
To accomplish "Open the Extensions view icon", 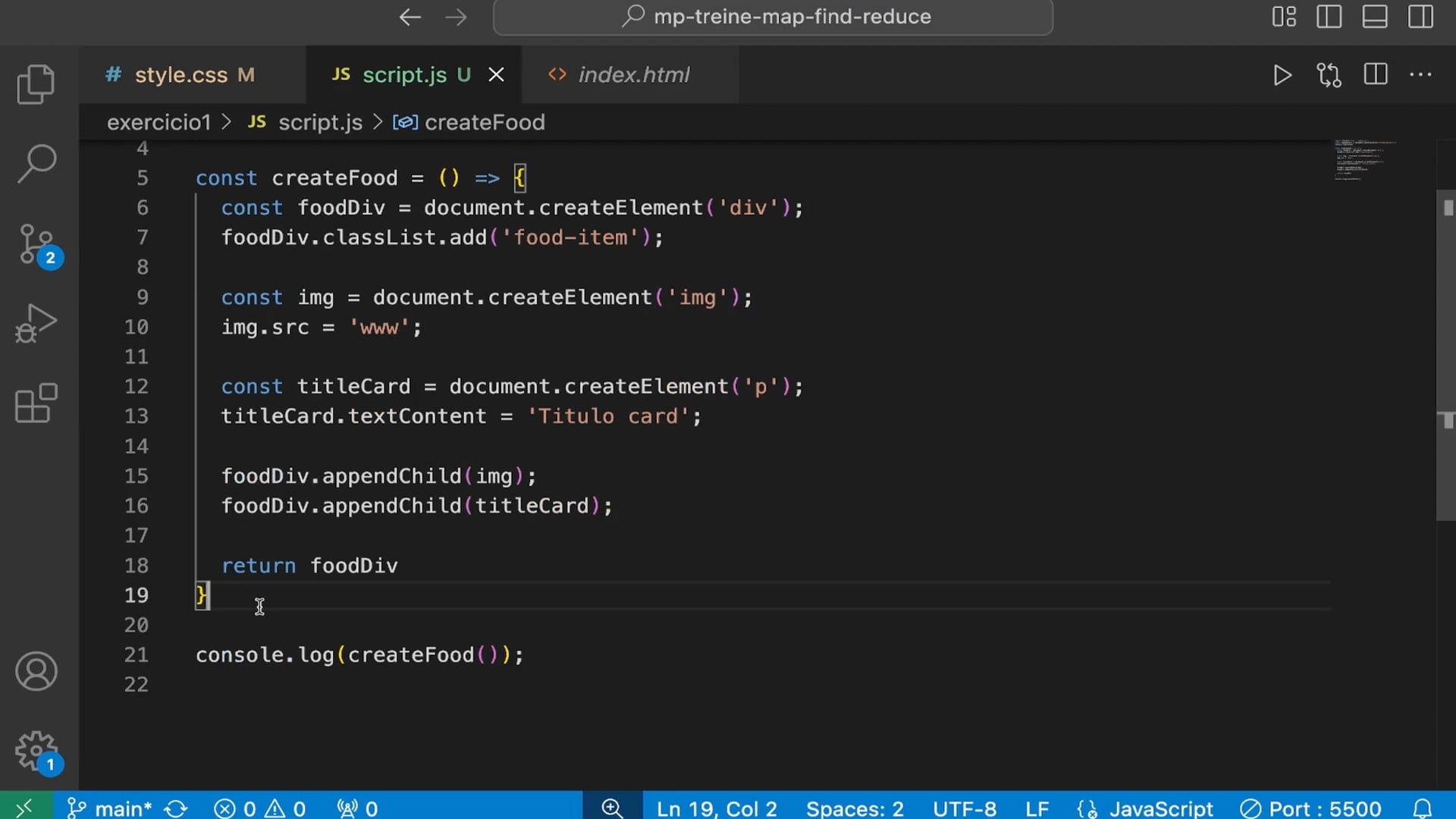I will 36,403.
